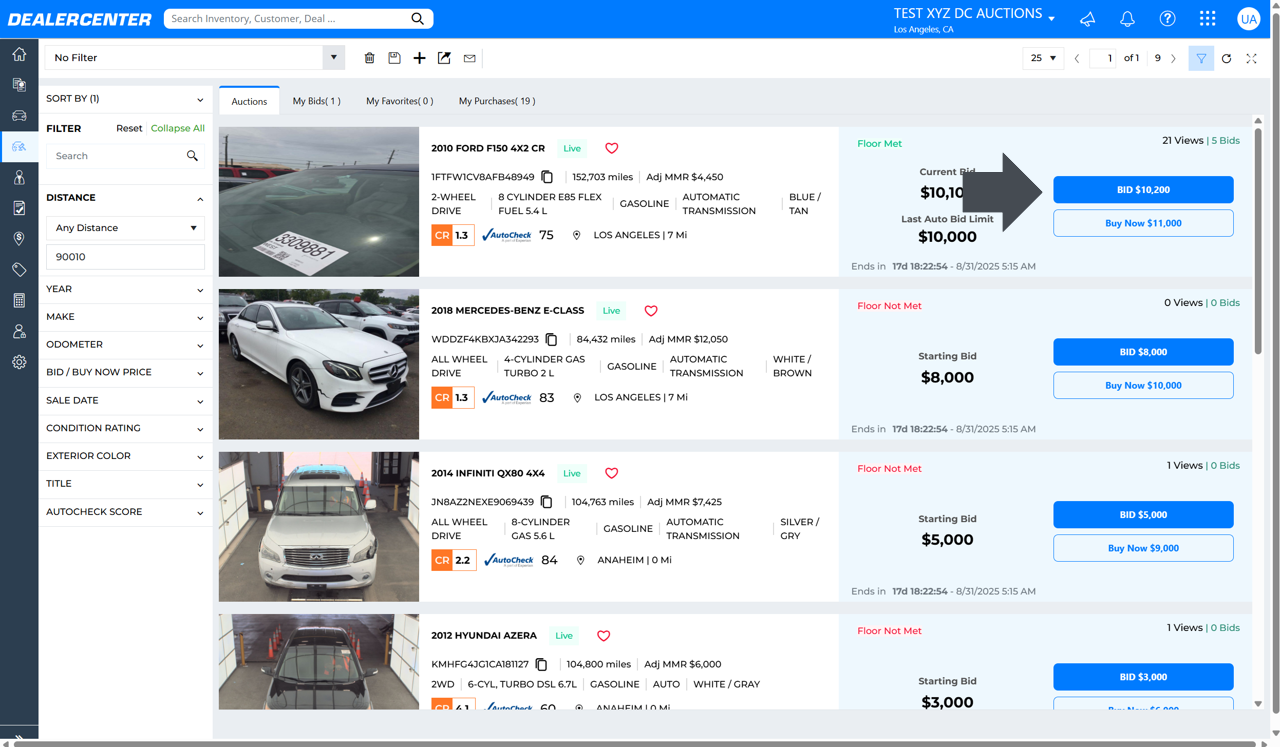Image resolution: width=1280 pixels, height=747 pixels.
Task: Click the refresh list icon
Action: tap(1226, 58)
